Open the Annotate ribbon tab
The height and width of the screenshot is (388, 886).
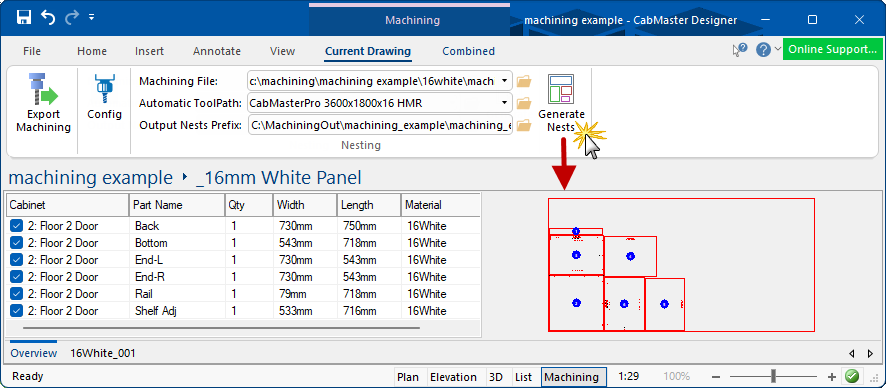[x=217, y=51]
